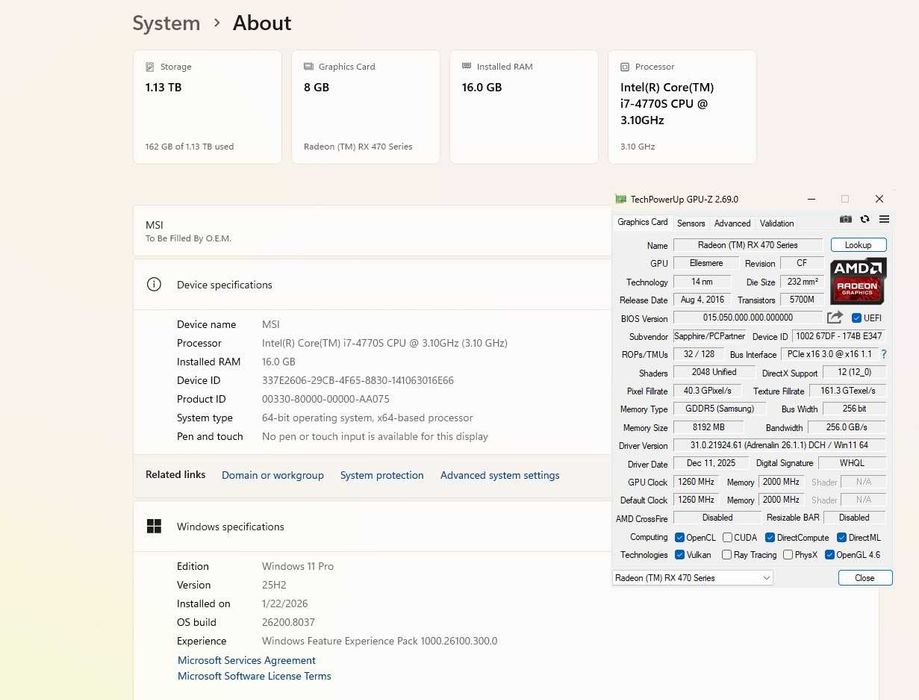
Task: Open the System protection link
Action: click(x=382, y=475)
